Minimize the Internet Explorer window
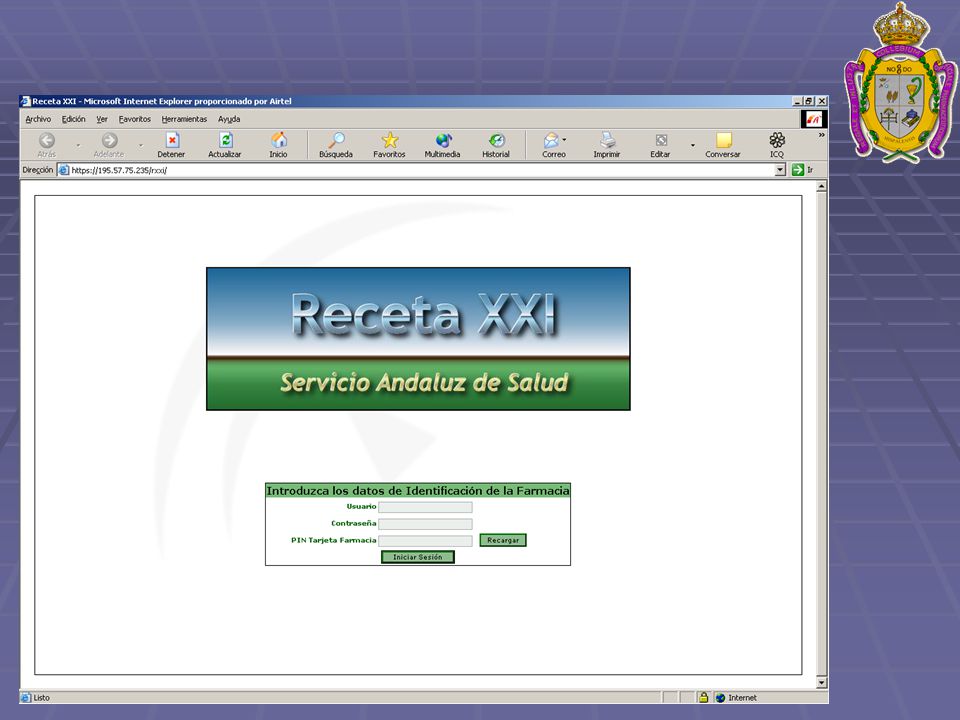The width and height of the screenshot is (960, 720). pyautogui.click(x=797, y=101)
